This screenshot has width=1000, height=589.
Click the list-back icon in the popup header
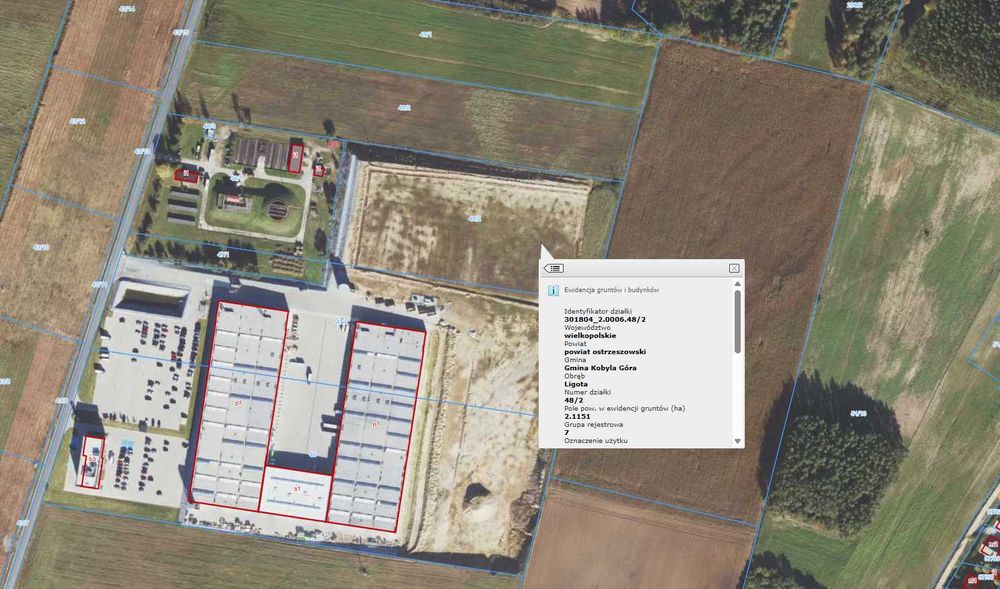554,268
